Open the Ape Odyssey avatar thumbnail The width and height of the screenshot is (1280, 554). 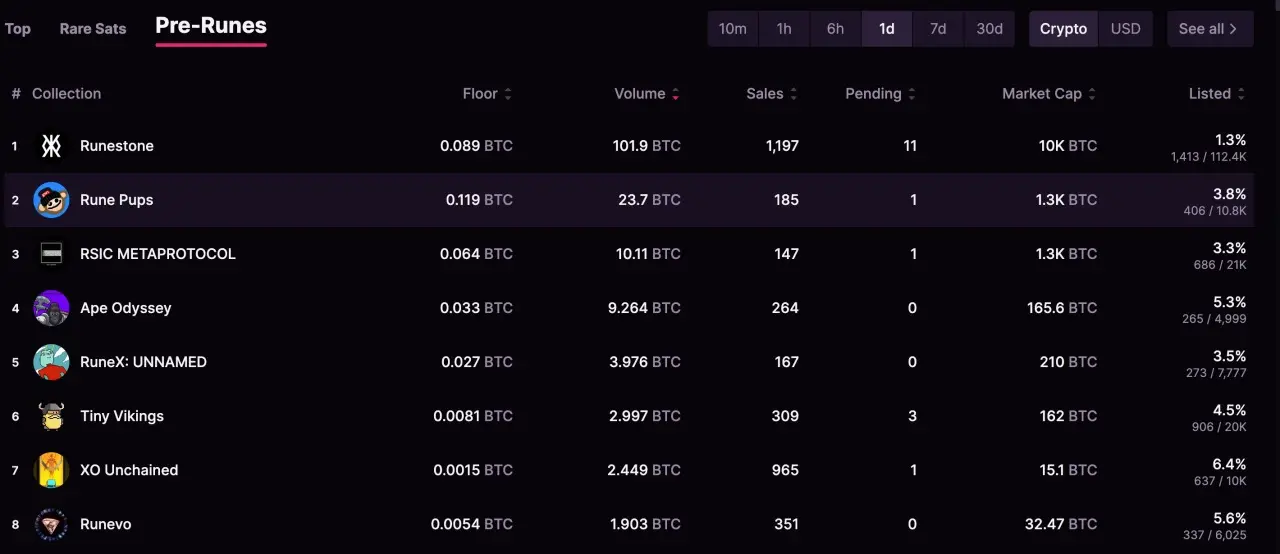pyautogui.click(x=51, y=308)
